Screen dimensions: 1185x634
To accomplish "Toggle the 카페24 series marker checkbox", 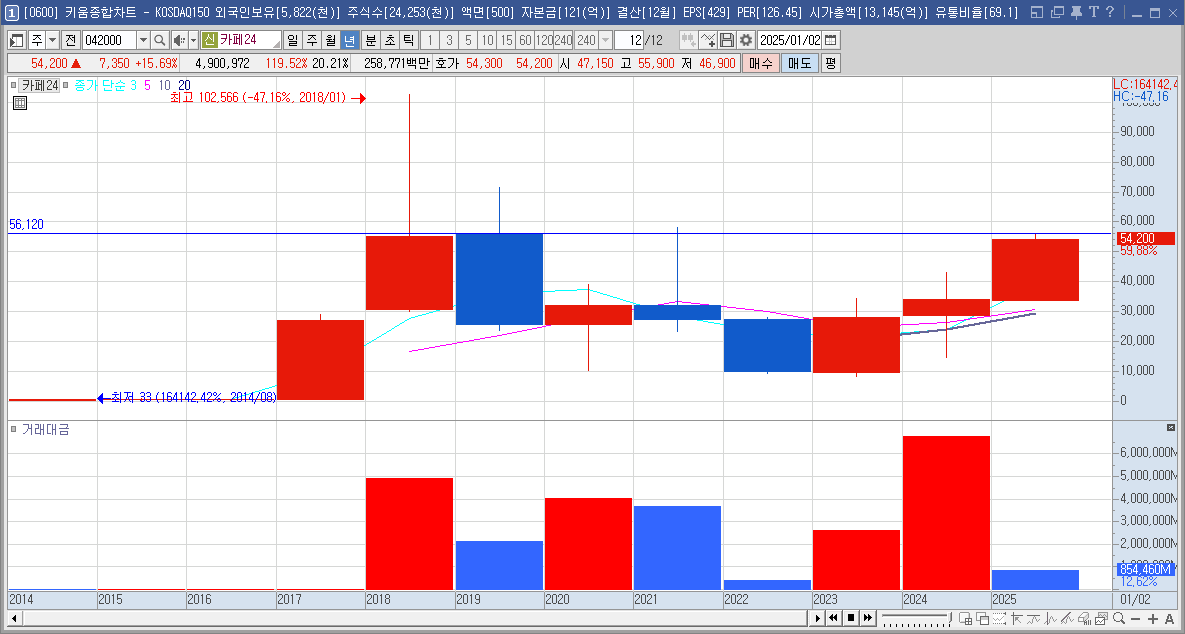I will click(14, 85).
